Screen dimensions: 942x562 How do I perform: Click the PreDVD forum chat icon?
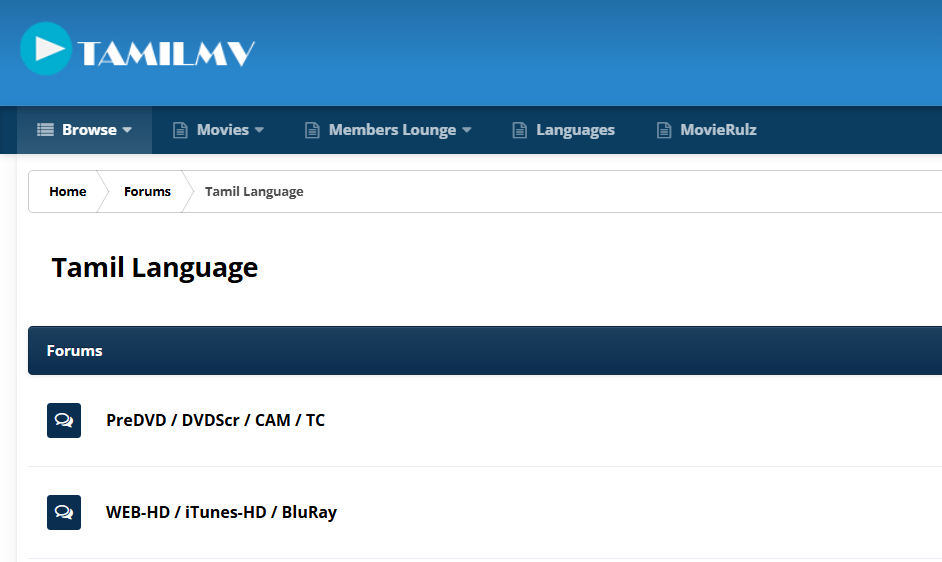click(x=64, y=420)
